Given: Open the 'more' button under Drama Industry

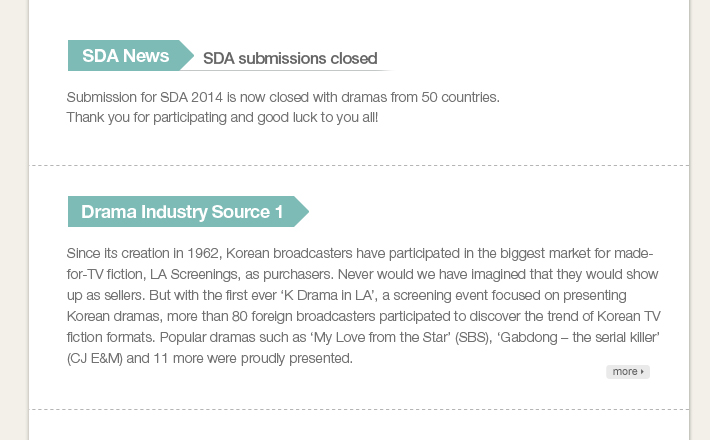Looking at the screenshot, I should [628, 372].
